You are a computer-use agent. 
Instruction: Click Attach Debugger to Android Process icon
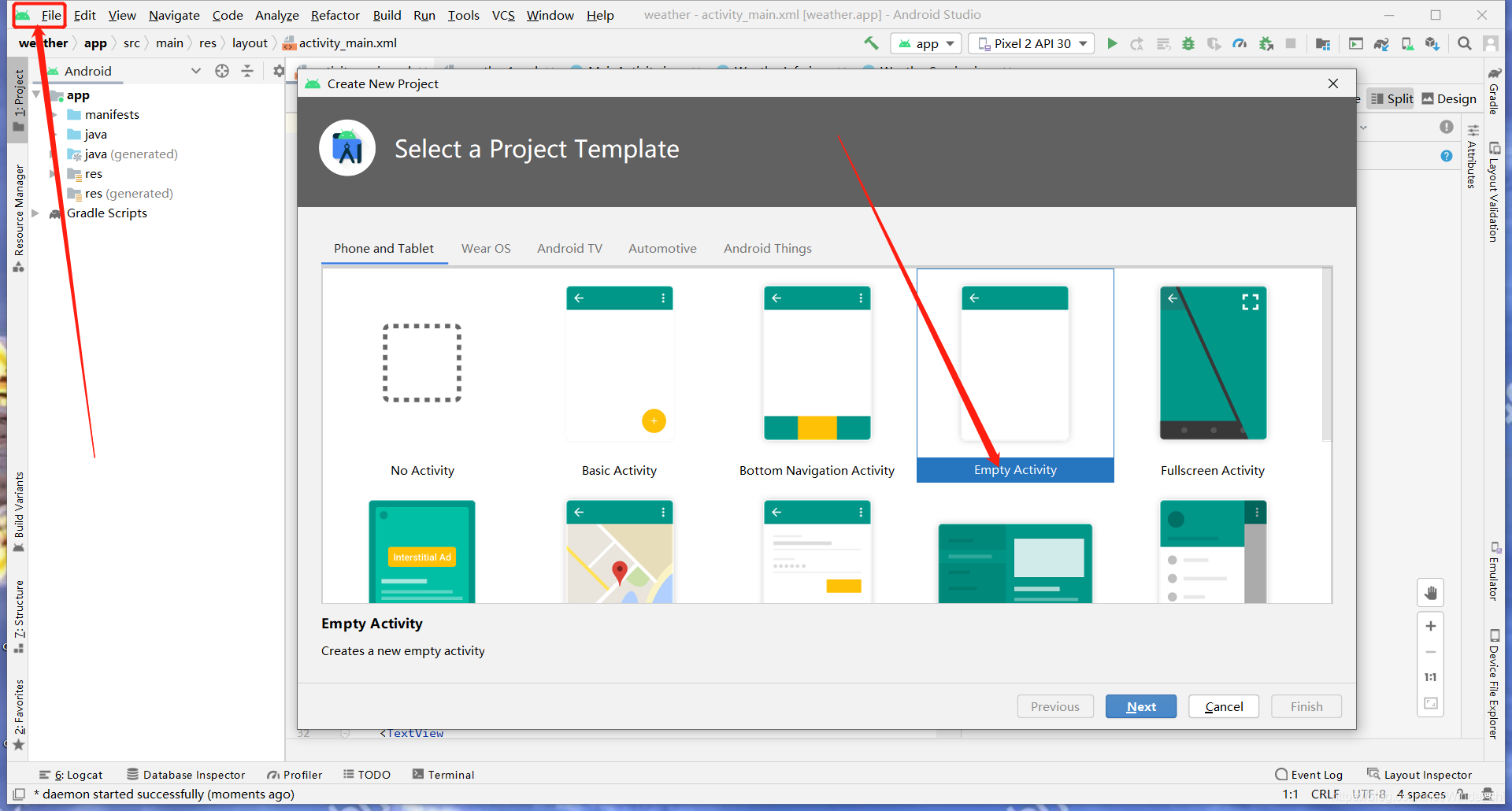(x=1266, y=43)
